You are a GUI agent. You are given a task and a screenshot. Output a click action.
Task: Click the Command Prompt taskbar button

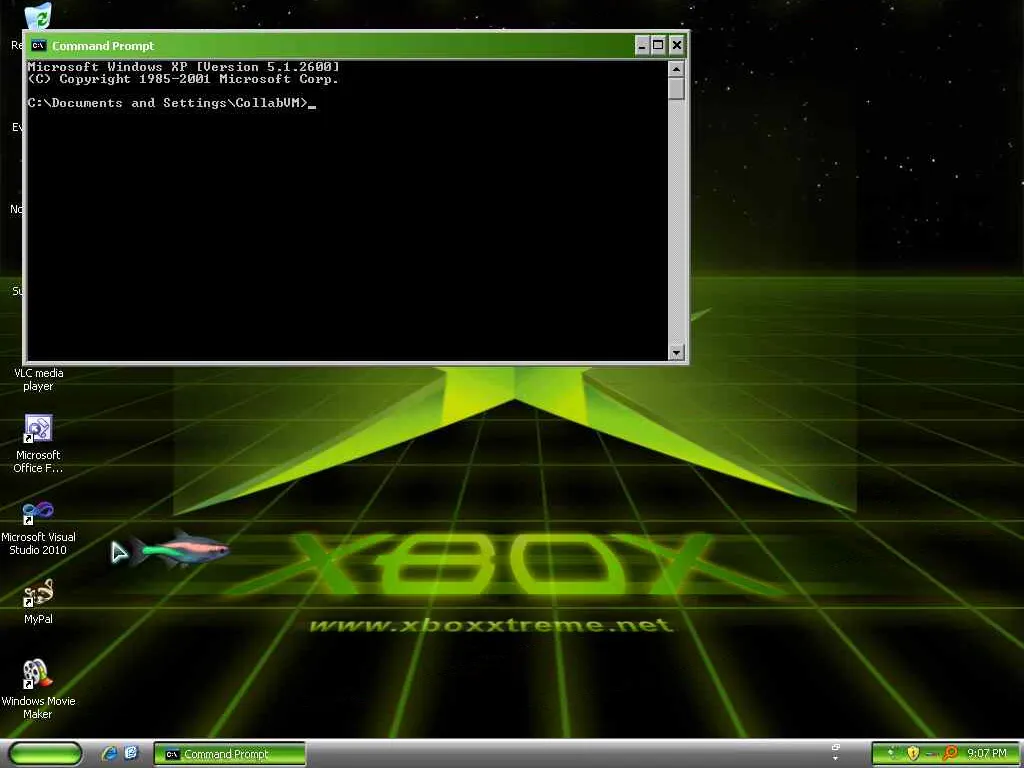click(x=229, y=754)
